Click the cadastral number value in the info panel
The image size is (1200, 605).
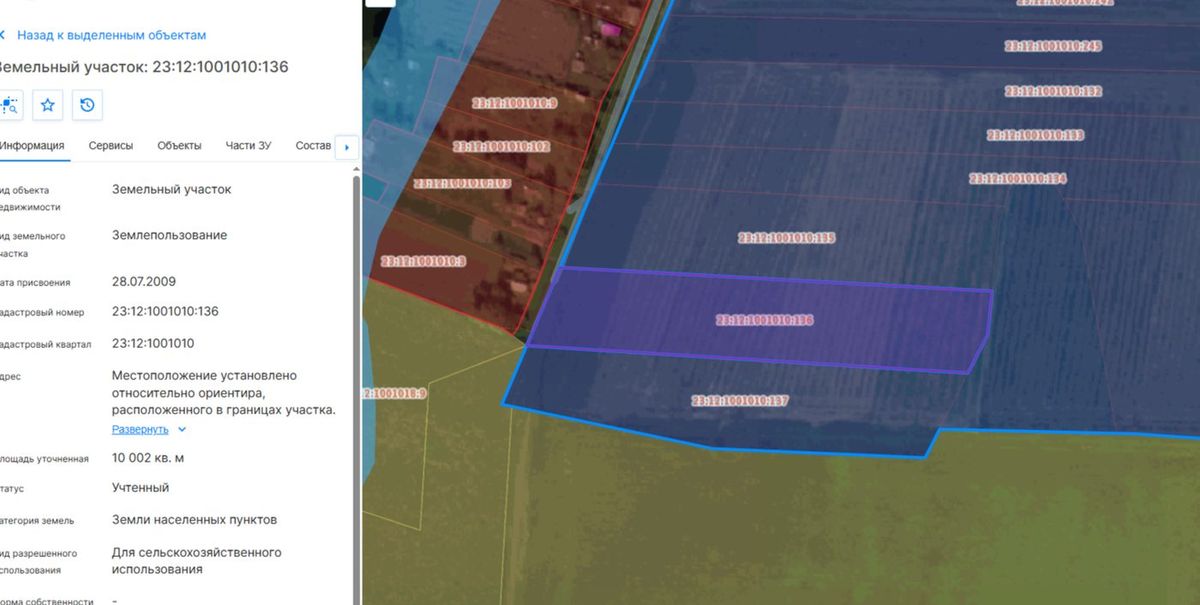pos(165,312)
